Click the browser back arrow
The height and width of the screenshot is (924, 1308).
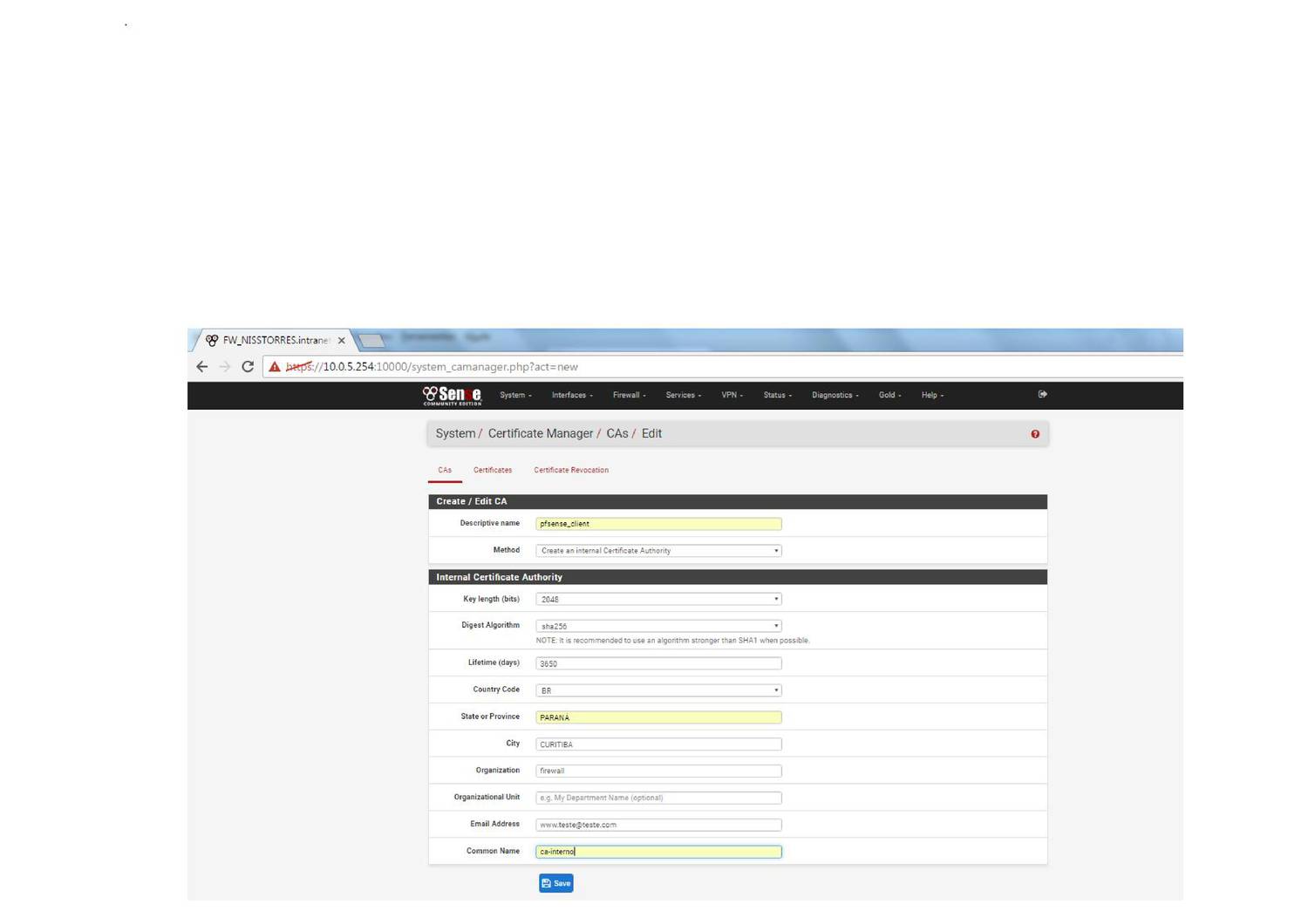point(202,367)
